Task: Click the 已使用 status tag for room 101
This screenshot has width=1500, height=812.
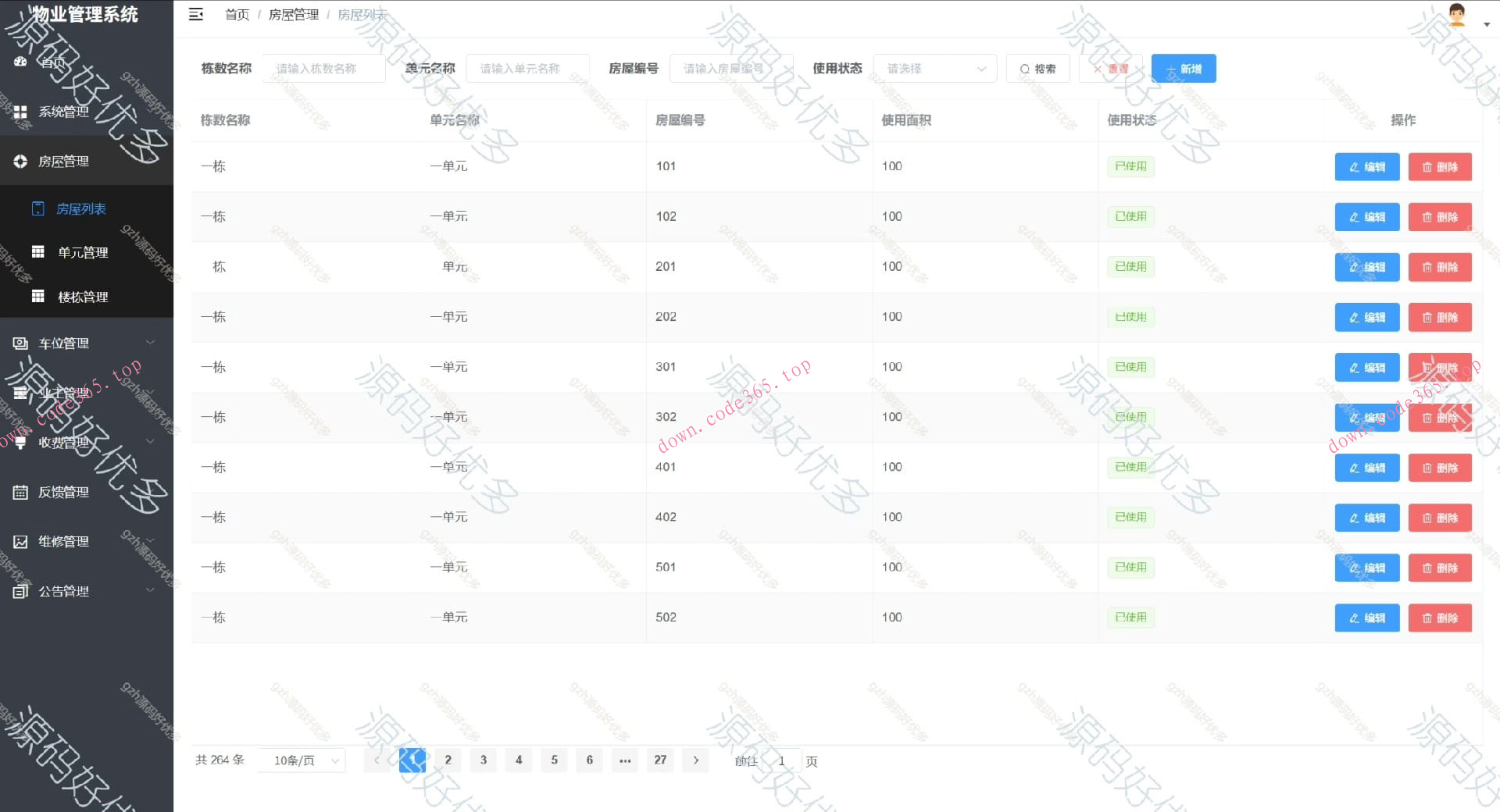Action: 1130,166
